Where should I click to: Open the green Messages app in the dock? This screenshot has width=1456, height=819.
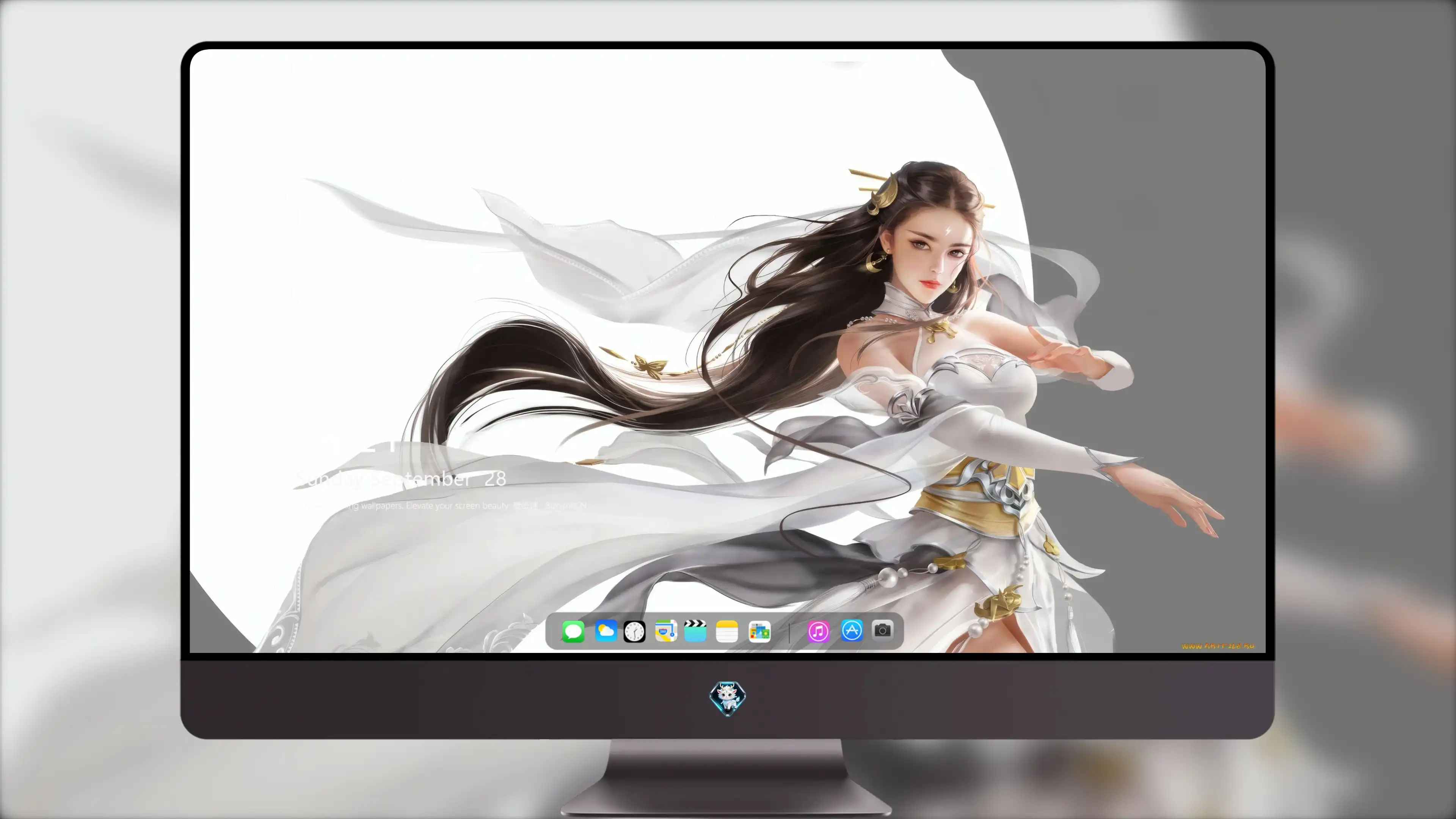pos(573,631)
